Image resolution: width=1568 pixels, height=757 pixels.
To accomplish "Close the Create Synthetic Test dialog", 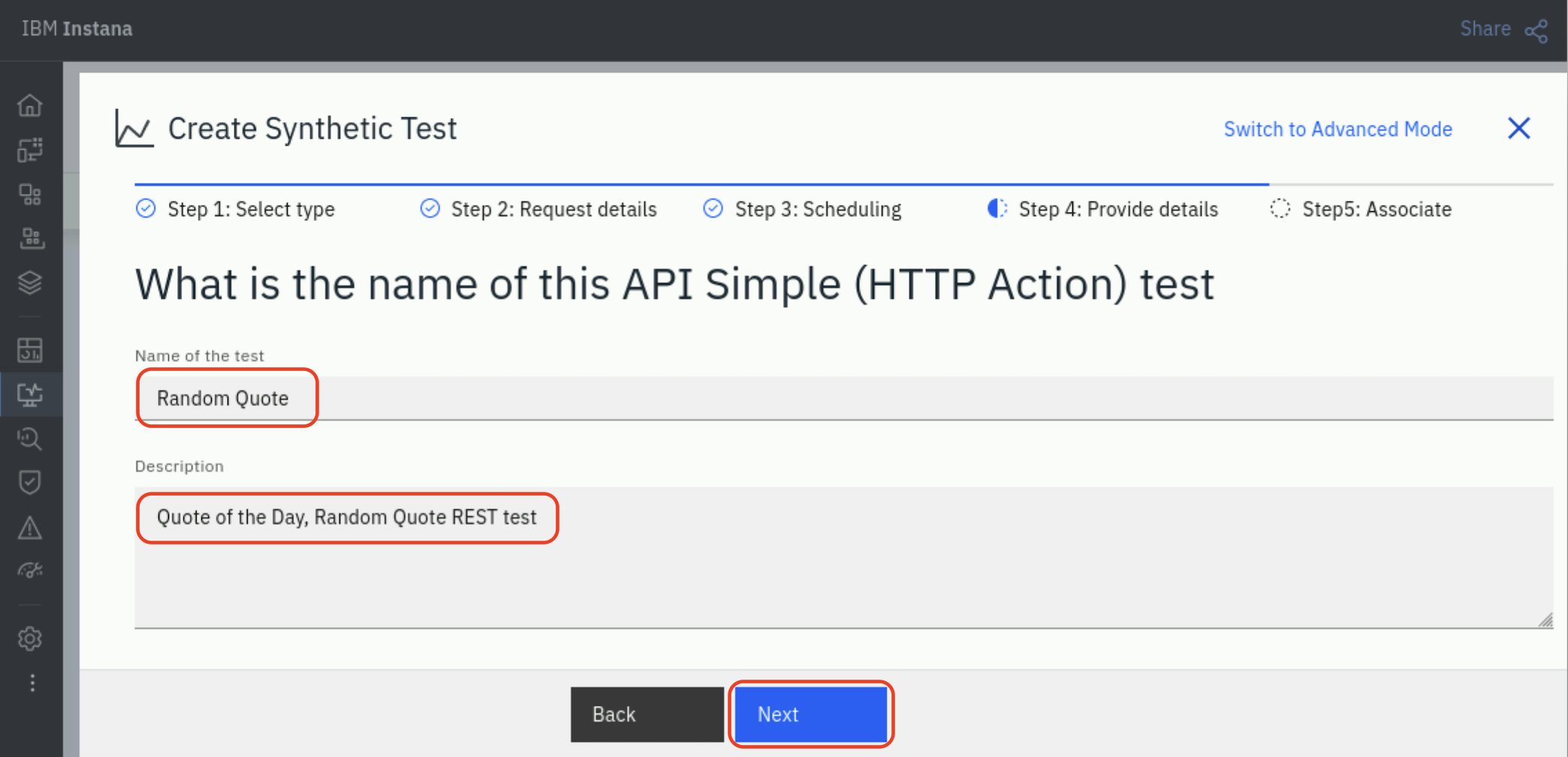I will tap(1519, 128).
